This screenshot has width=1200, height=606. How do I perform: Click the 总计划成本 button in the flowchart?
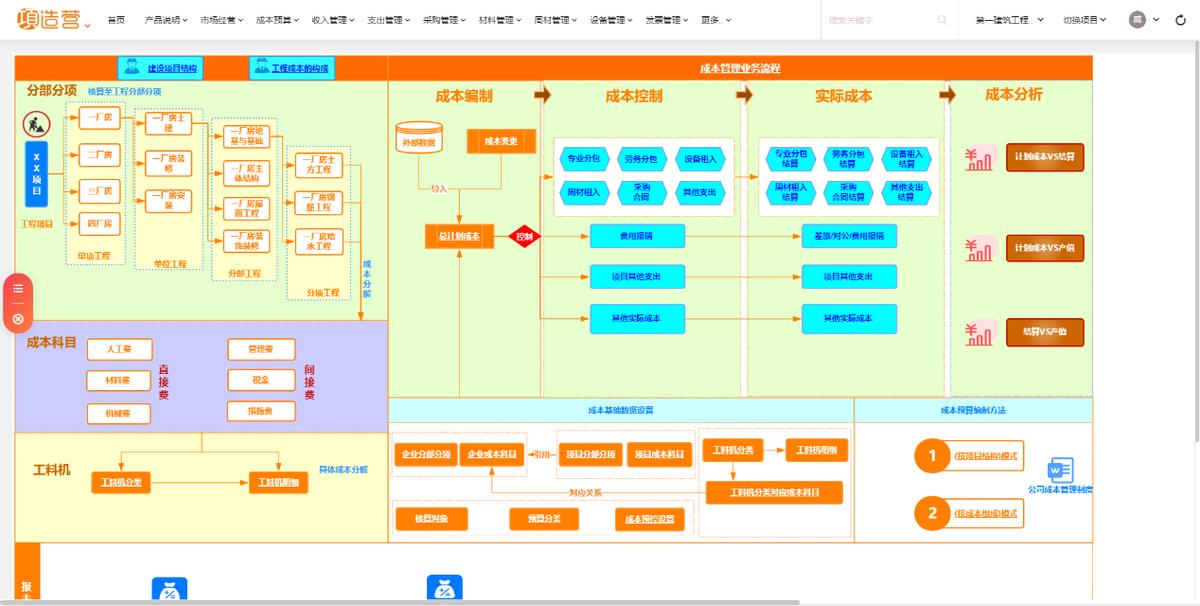pyautogui.click(x=461, y=237)
